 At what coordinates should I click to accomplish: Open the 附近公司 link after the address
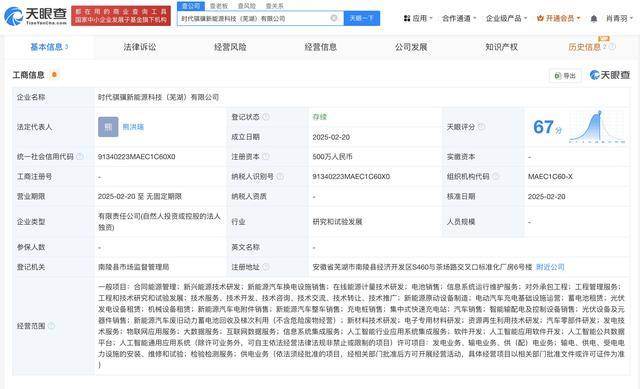pyautogui.click(x=550, y=267)
